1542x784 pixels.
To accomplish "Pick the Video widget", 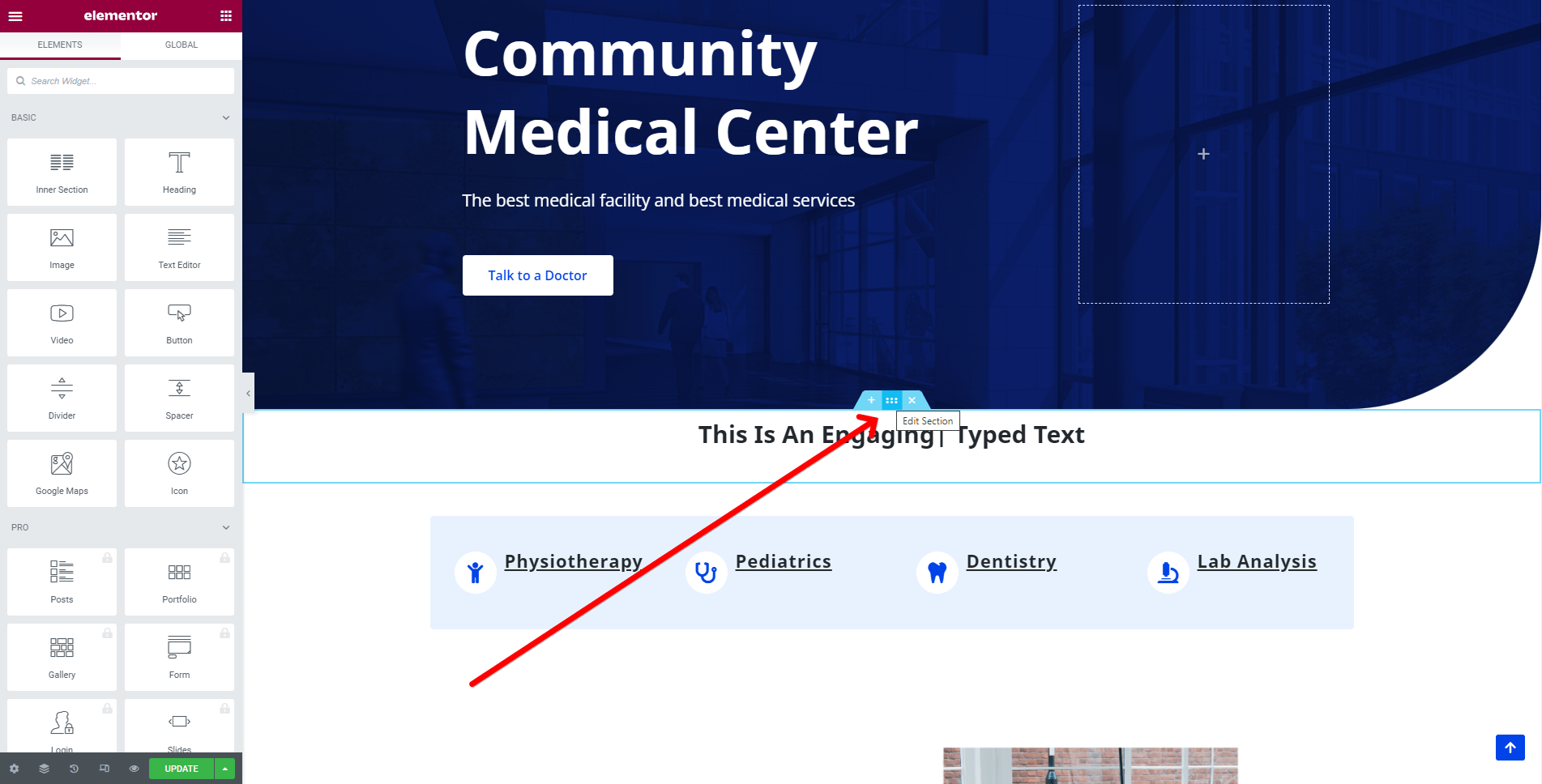I will (62, 322).
